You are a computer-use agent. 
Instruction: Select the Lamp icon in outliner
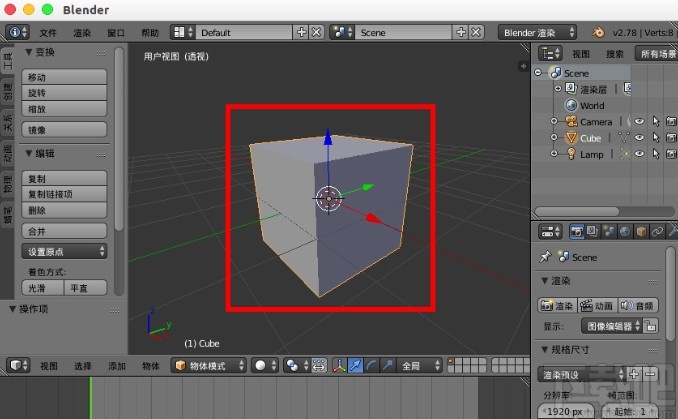point(572,154)
